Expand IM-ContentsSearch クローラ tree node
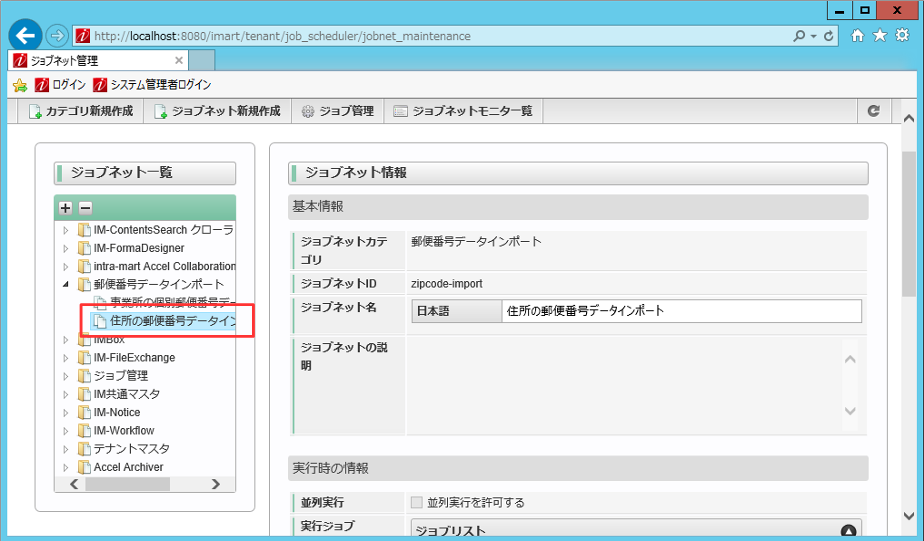 [66, 230]
